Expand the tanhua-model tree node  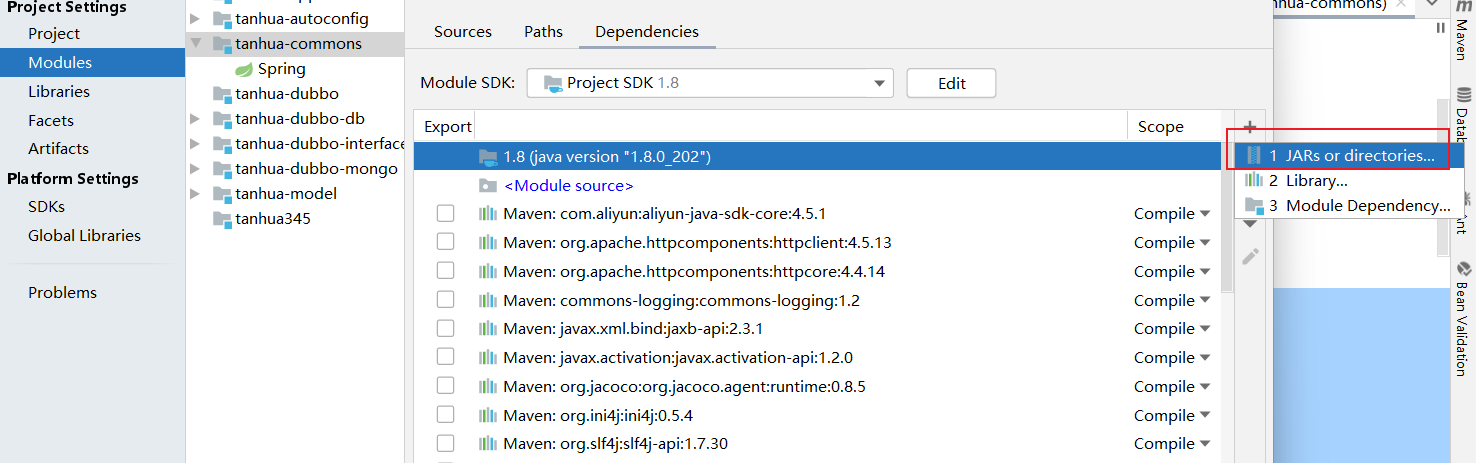pos(196,193)
